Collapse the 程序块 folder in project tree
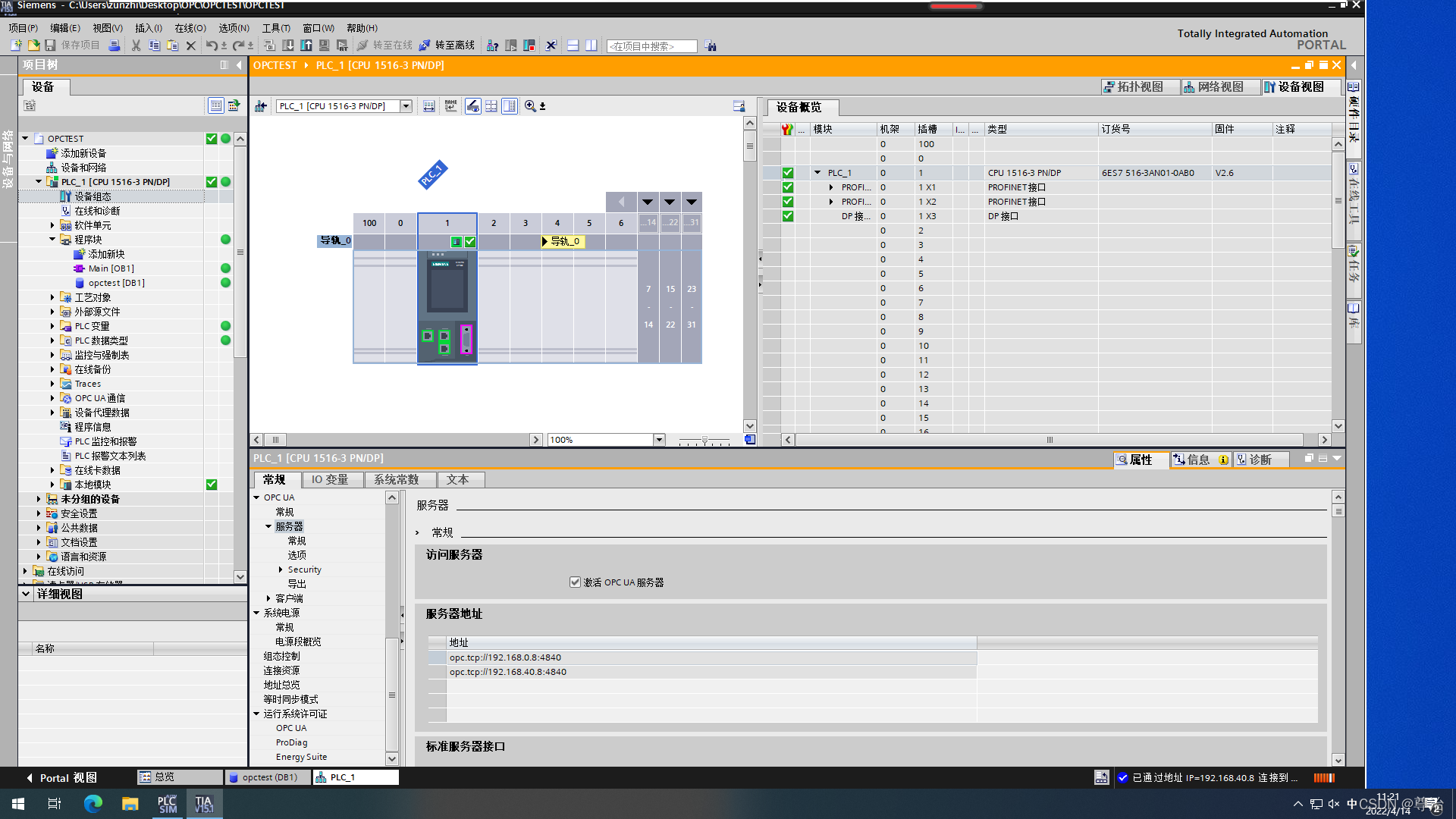The height and width of the screenshot is (819, 1456). (52, 240)
